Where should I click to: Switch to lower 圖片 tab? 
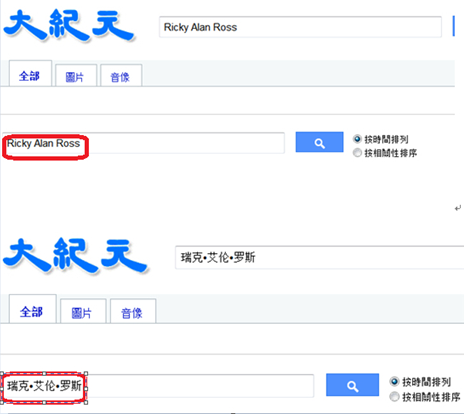pyautogui.click(x=83, y=311)
